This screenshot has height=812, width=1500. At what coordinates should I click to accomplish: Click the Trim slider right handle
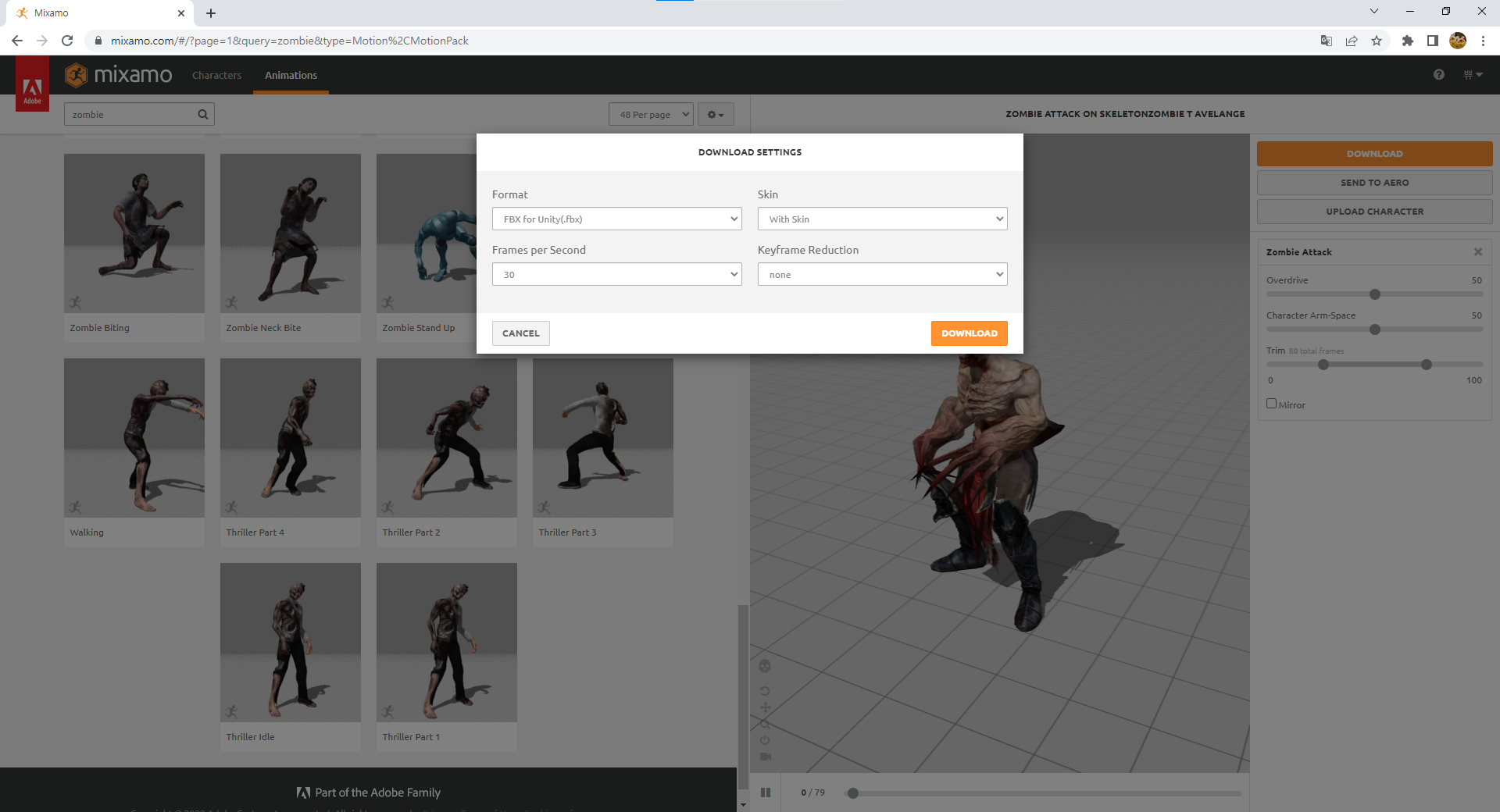coord(1427,365)
